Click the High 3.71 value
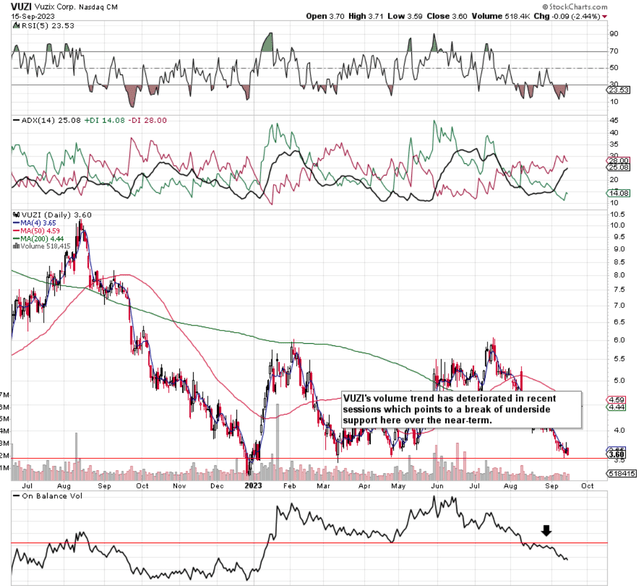The width and height of the screenshot is (640, 586). pos(366,16)
